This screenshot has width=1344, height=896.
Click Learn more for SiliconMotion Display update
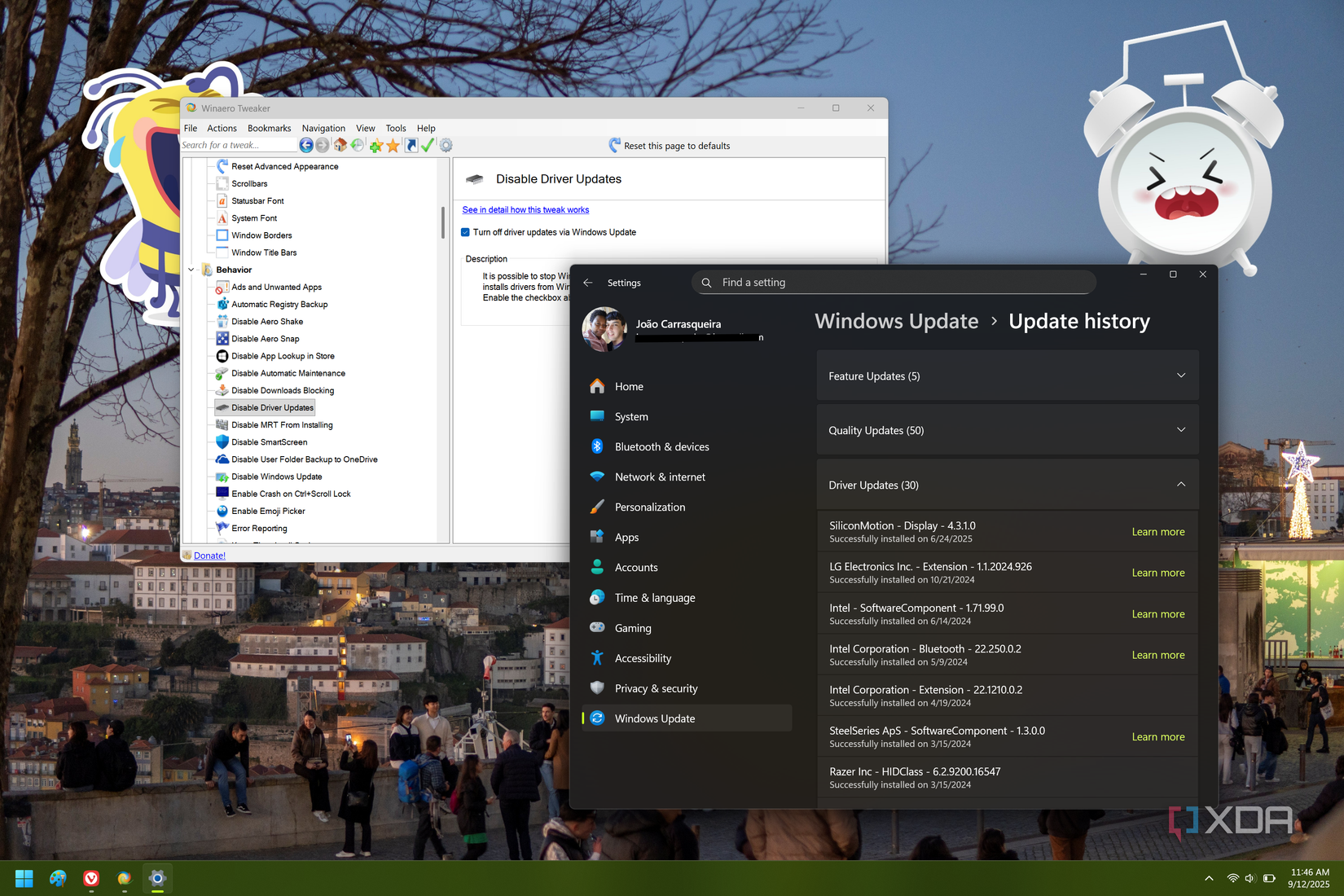click(1157, 531)
